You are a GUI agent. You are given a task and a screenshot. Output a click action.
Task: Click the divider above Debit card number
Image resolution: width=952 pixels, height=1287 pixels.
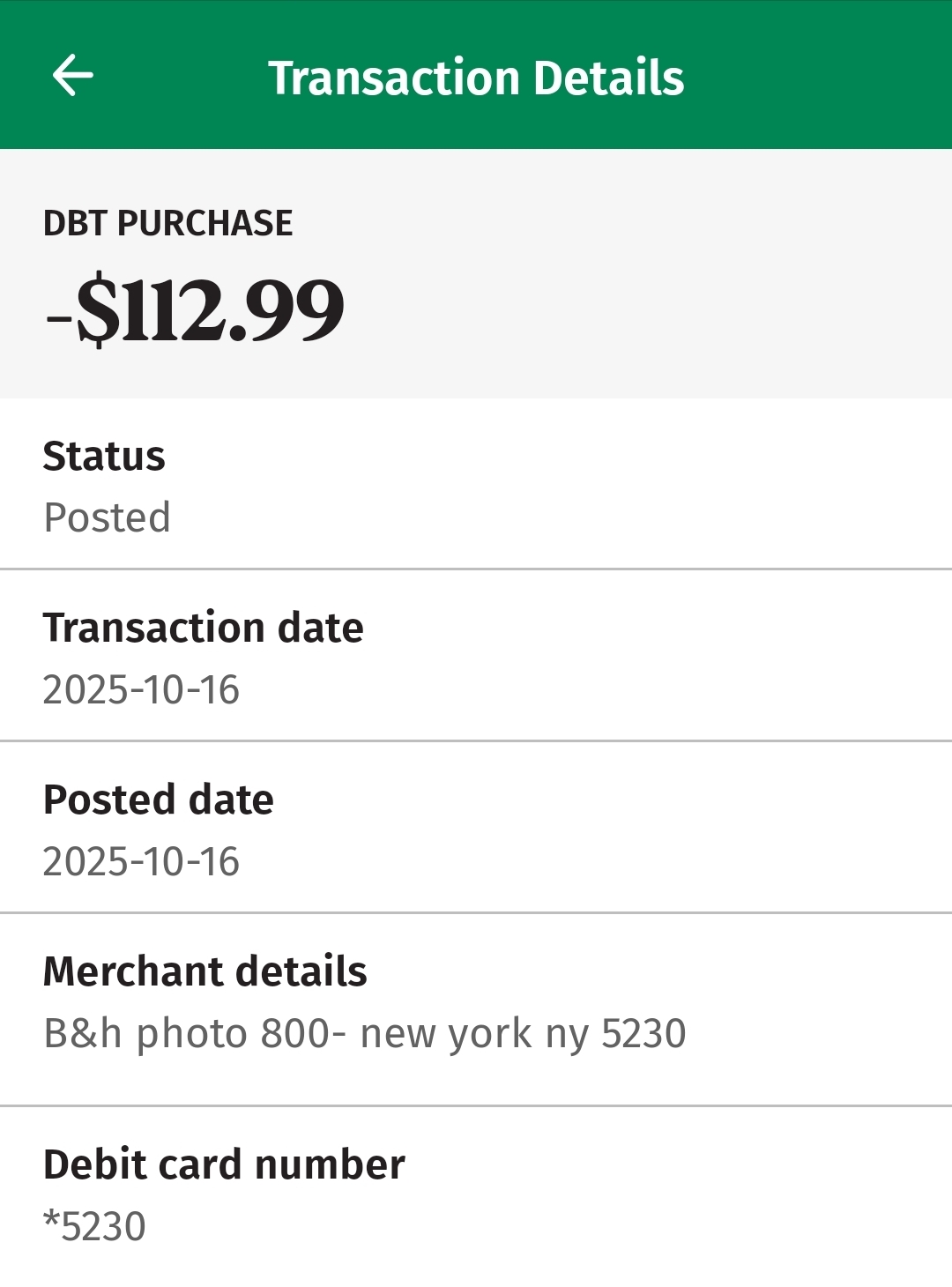[476, 1105]
